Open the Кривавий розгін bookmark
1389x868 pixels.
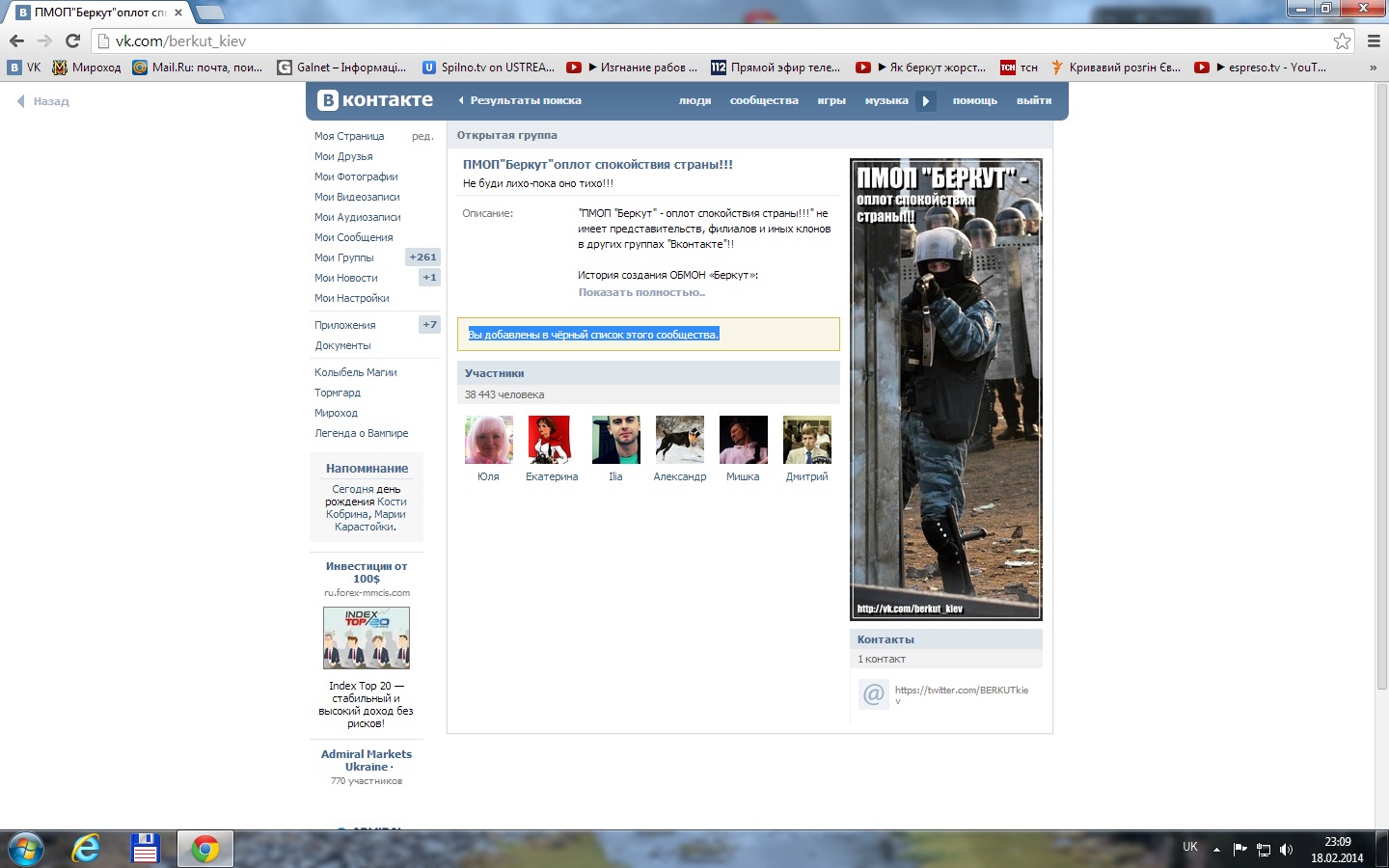coord(1116,68)
